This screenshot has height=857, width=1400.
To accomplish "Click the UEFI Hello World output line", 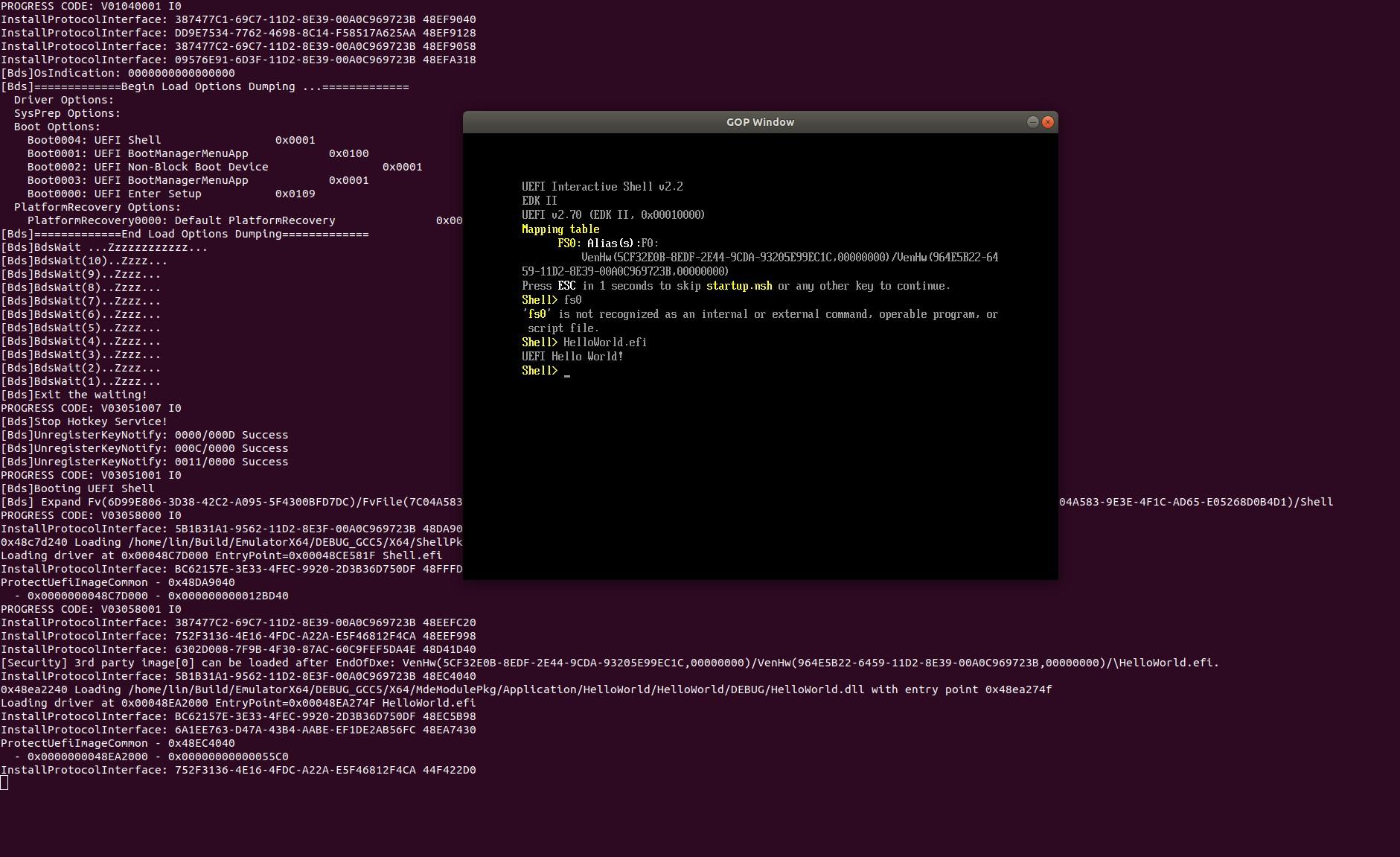I will 572,356.
